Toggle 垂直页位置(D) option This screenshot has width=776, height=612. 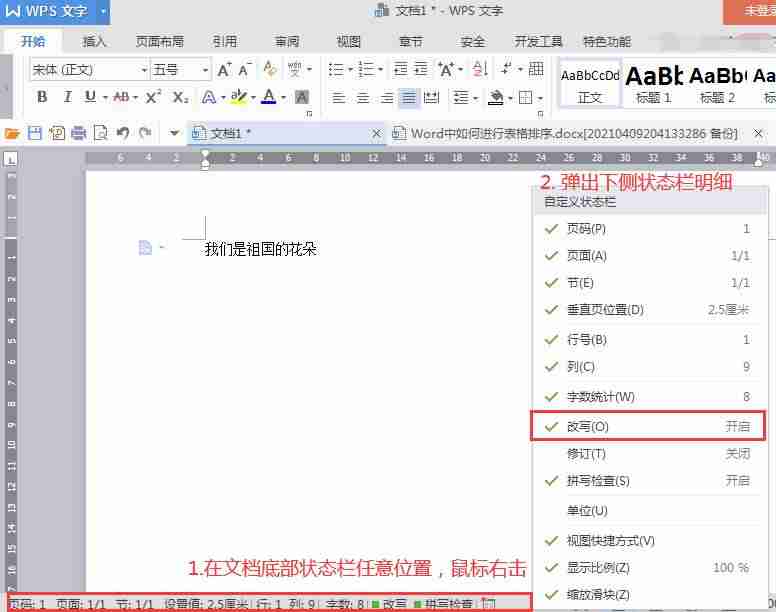click(648, 310)
